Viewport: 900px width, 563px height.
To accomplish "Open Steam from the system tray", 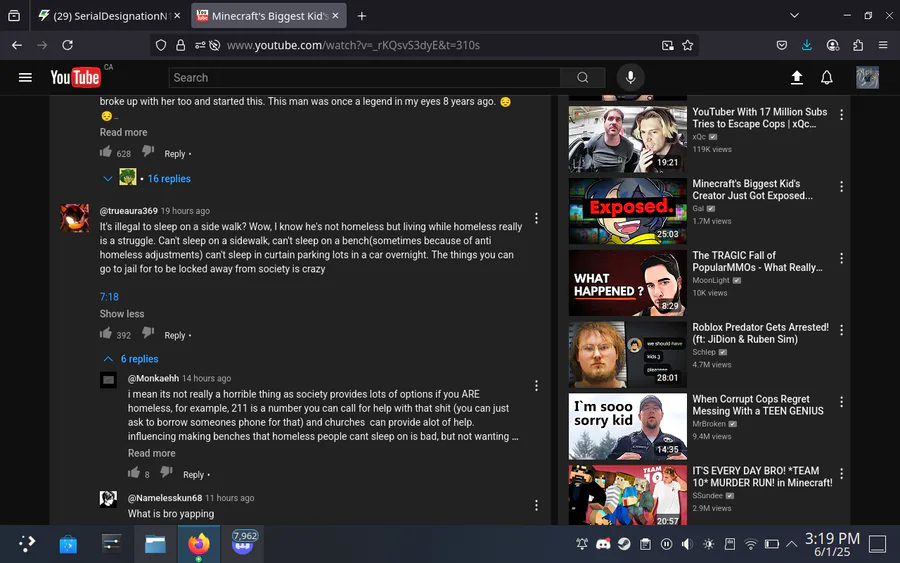I will tap(624, 543).
